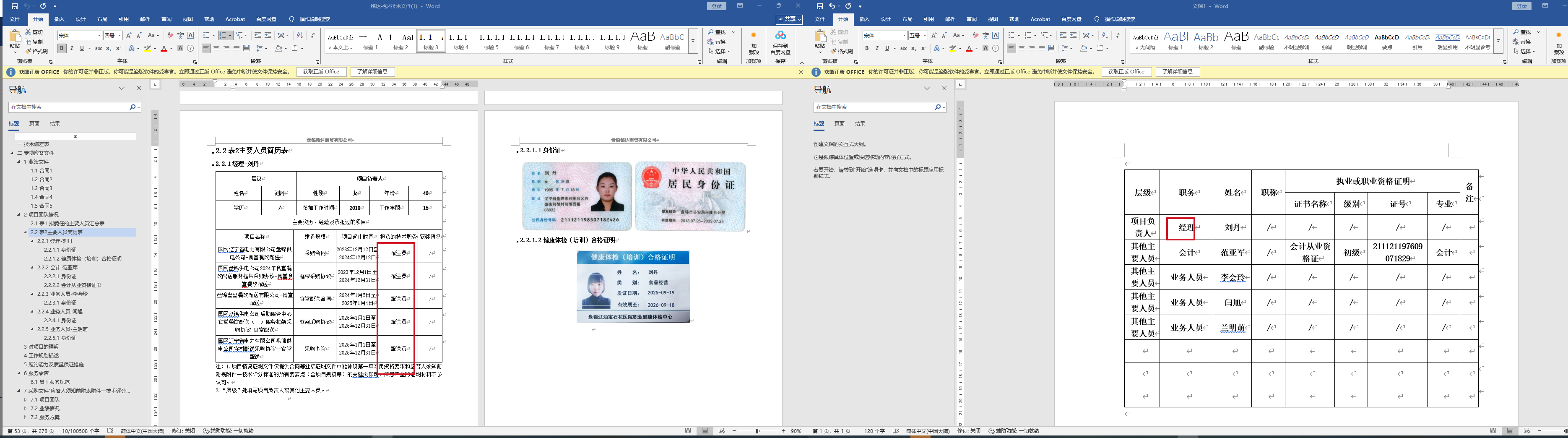Click Format Painter (格式刷) in the left window

click(x=36, y=51)
